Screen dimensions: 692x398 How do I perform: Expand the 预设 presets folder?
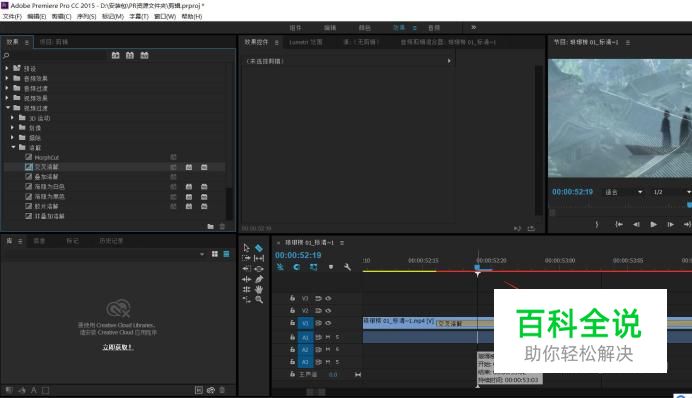click(x=7, y=68)
